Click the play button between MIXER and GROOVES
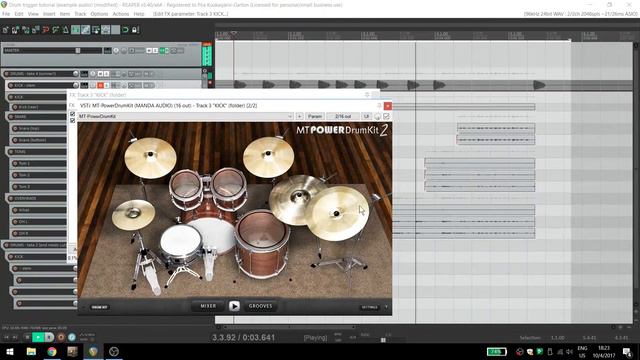Image resolution: width=640 pixels, height=360 pixels. (234, 306)
